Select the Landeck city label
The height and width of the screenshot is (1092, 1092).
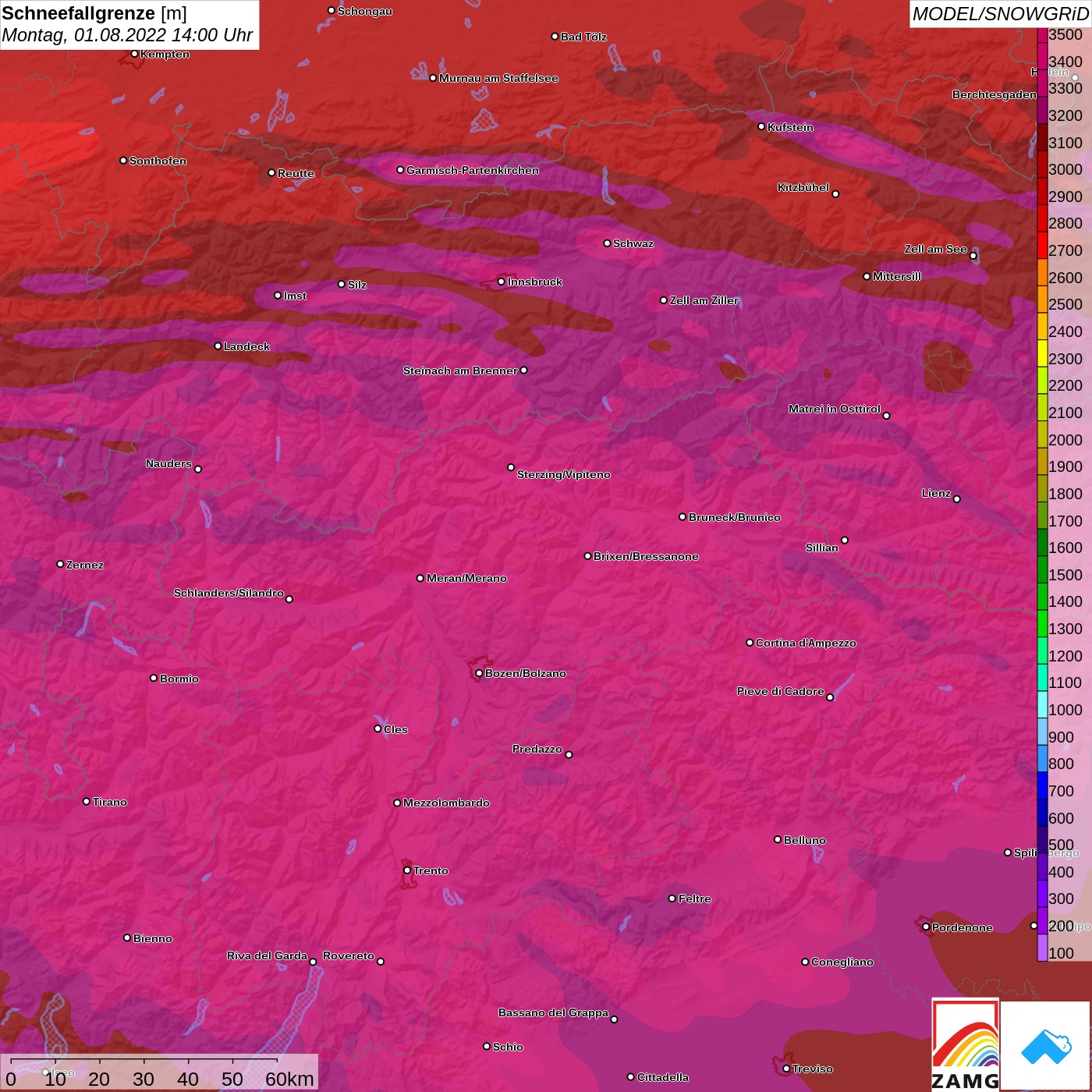(x=246, y=346)
